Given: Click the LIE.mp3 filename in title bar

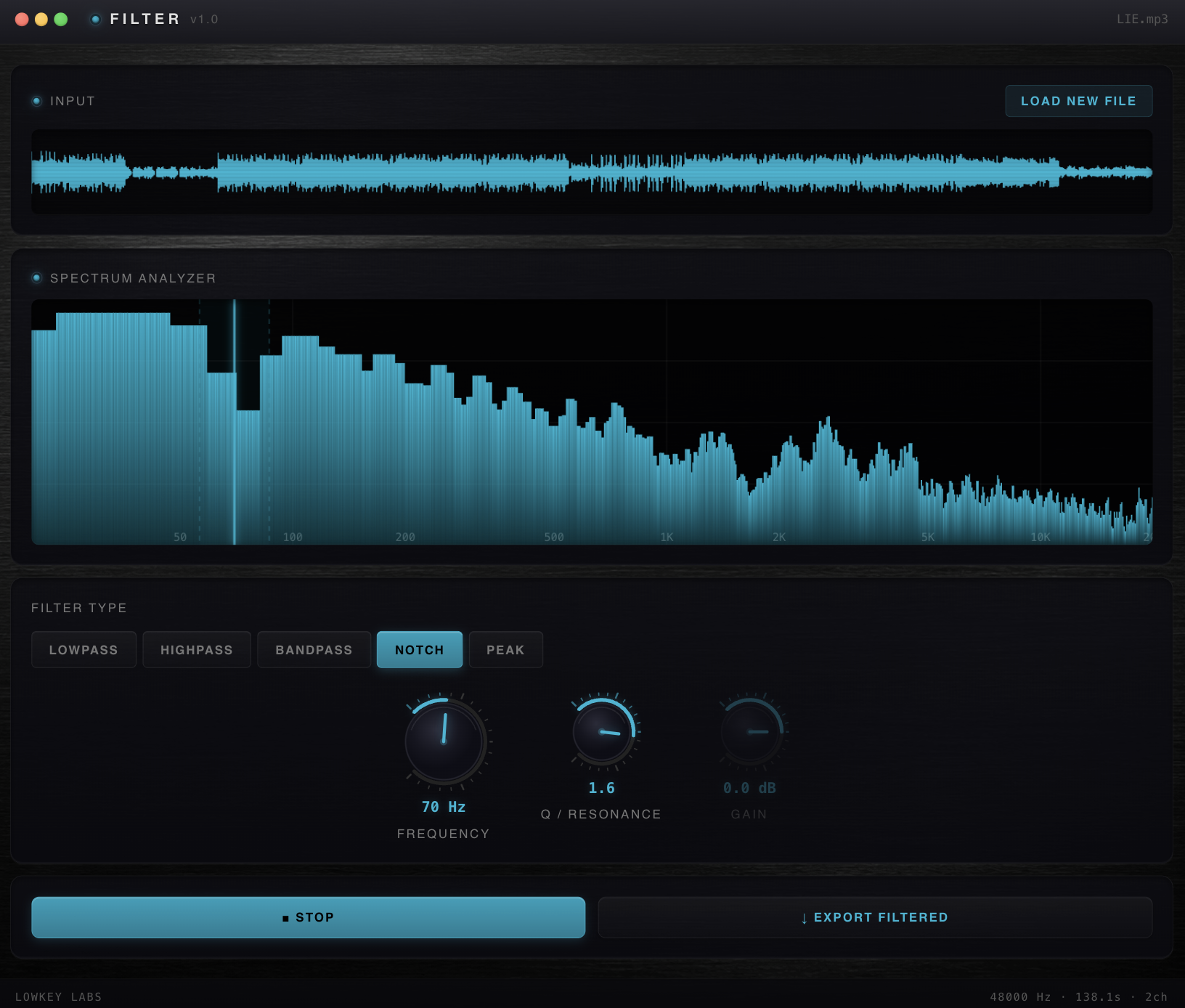Looking at the screenshot, I should (1141, 20).
